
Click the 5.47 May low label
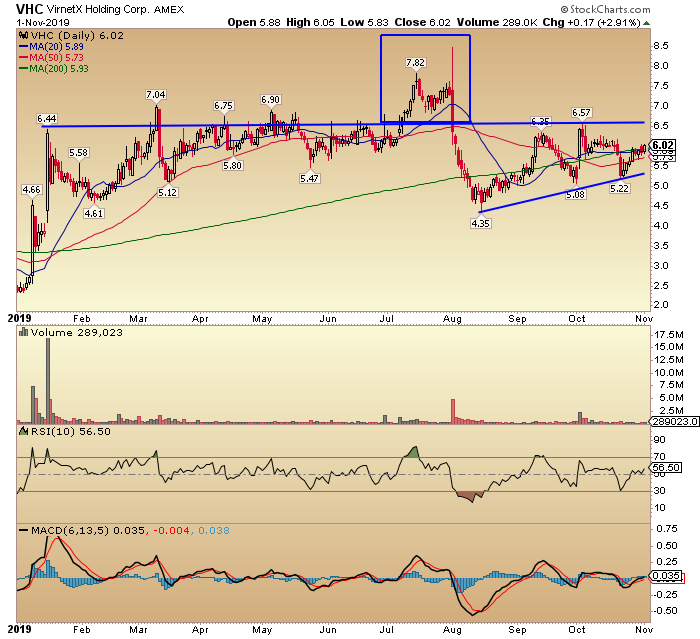point(309,179)
